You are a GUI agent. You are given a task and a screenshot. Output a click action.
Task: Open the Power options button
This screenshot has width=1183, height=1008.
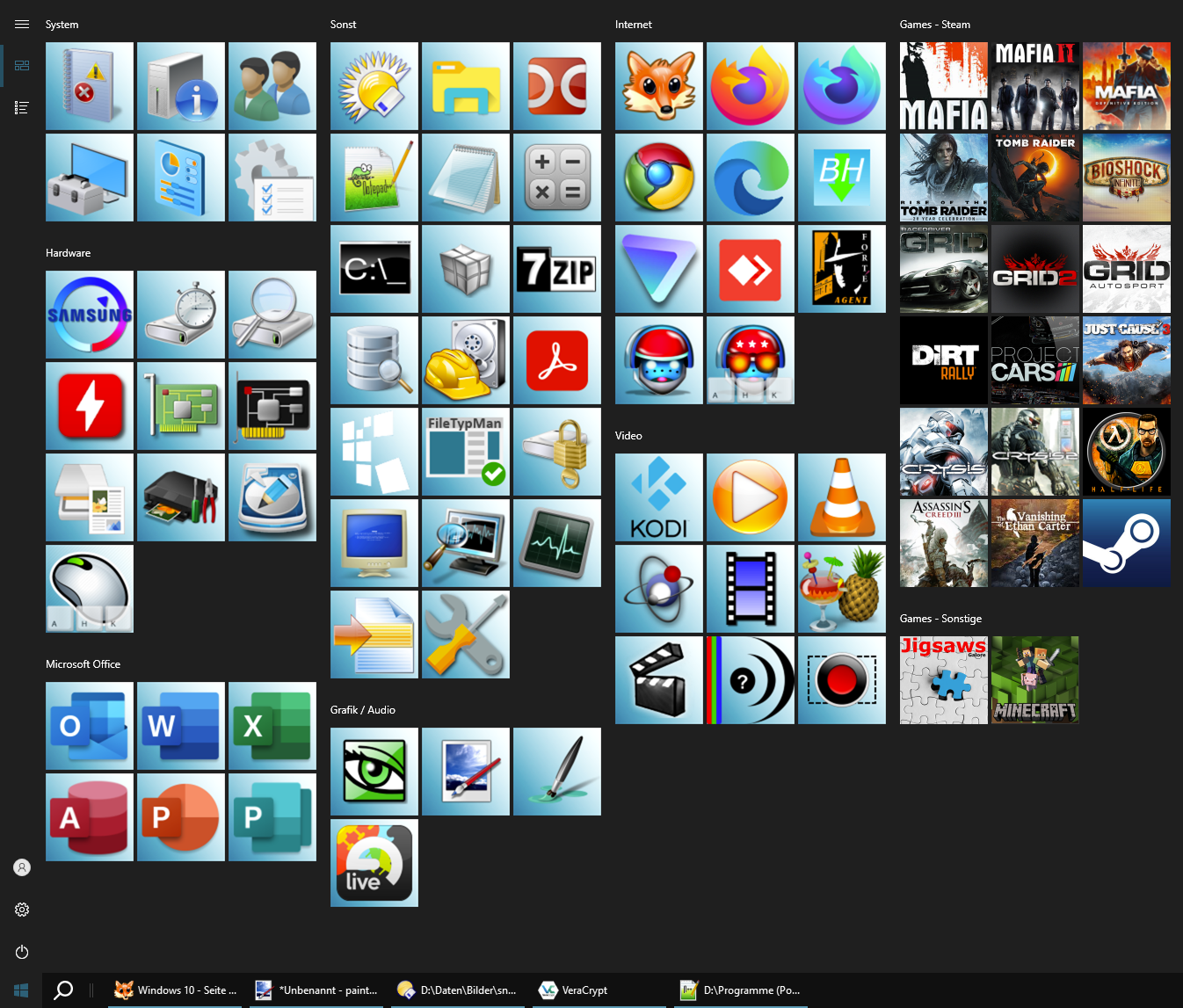tap(22, 952)
